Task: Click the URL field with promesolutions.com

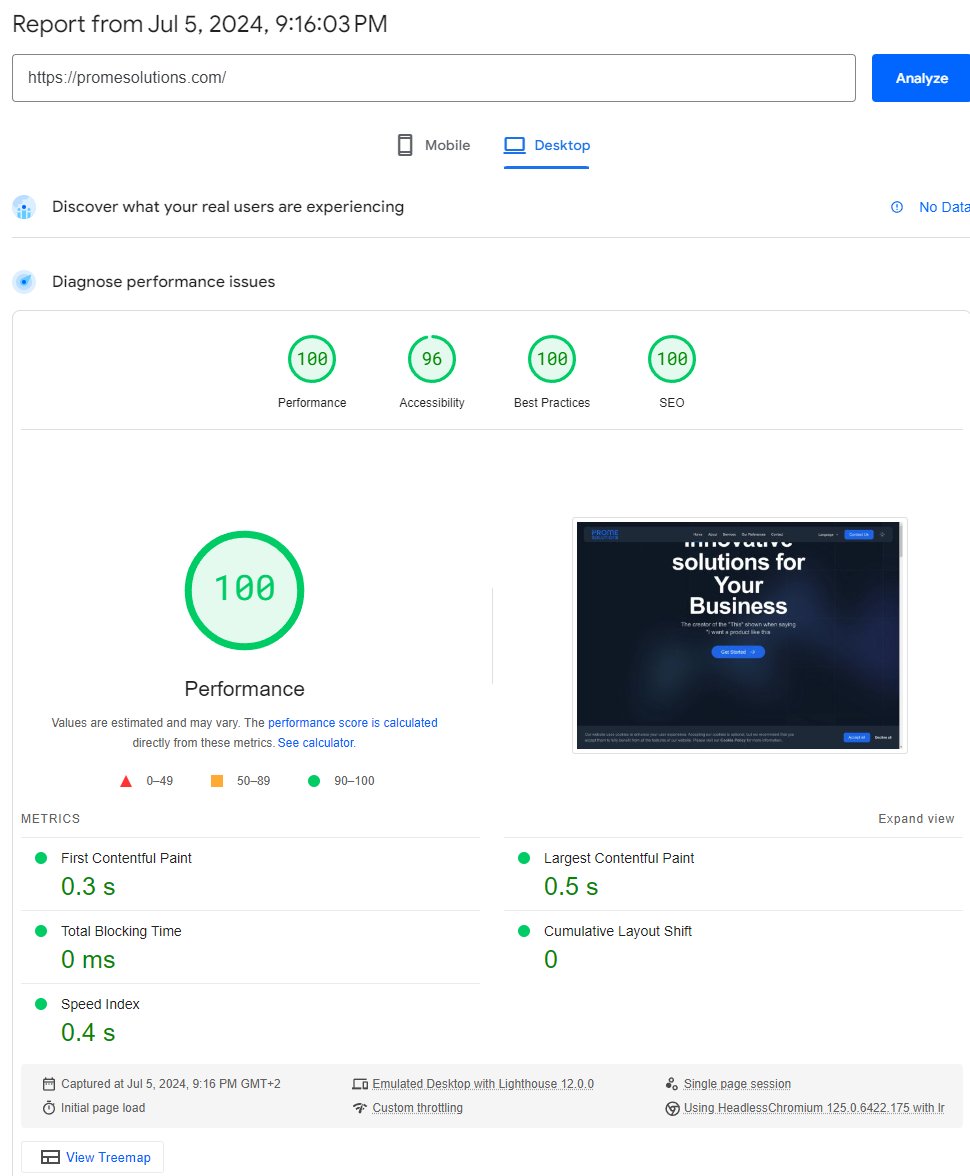Action: coord(434,78)
